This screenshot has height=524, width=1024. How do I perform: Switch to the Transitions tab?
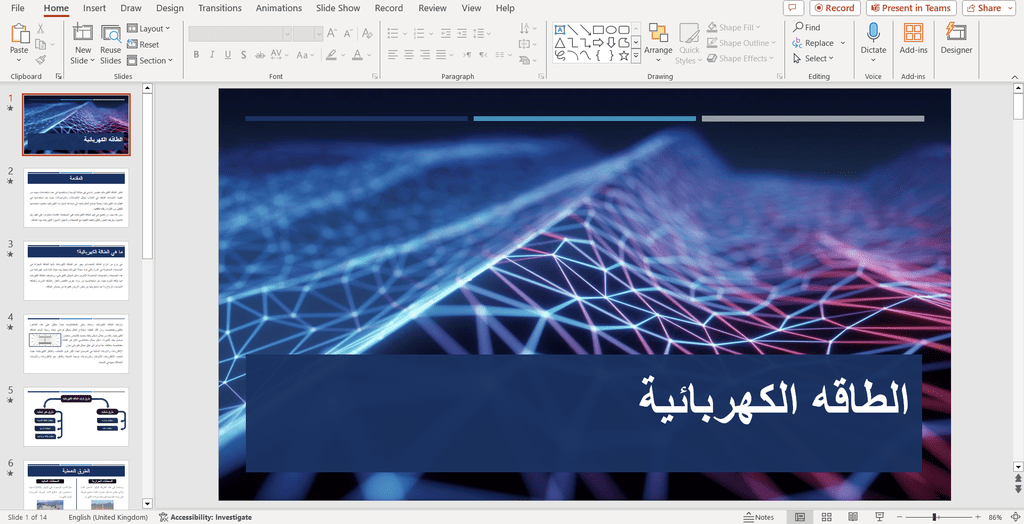(x=220, y=8)
